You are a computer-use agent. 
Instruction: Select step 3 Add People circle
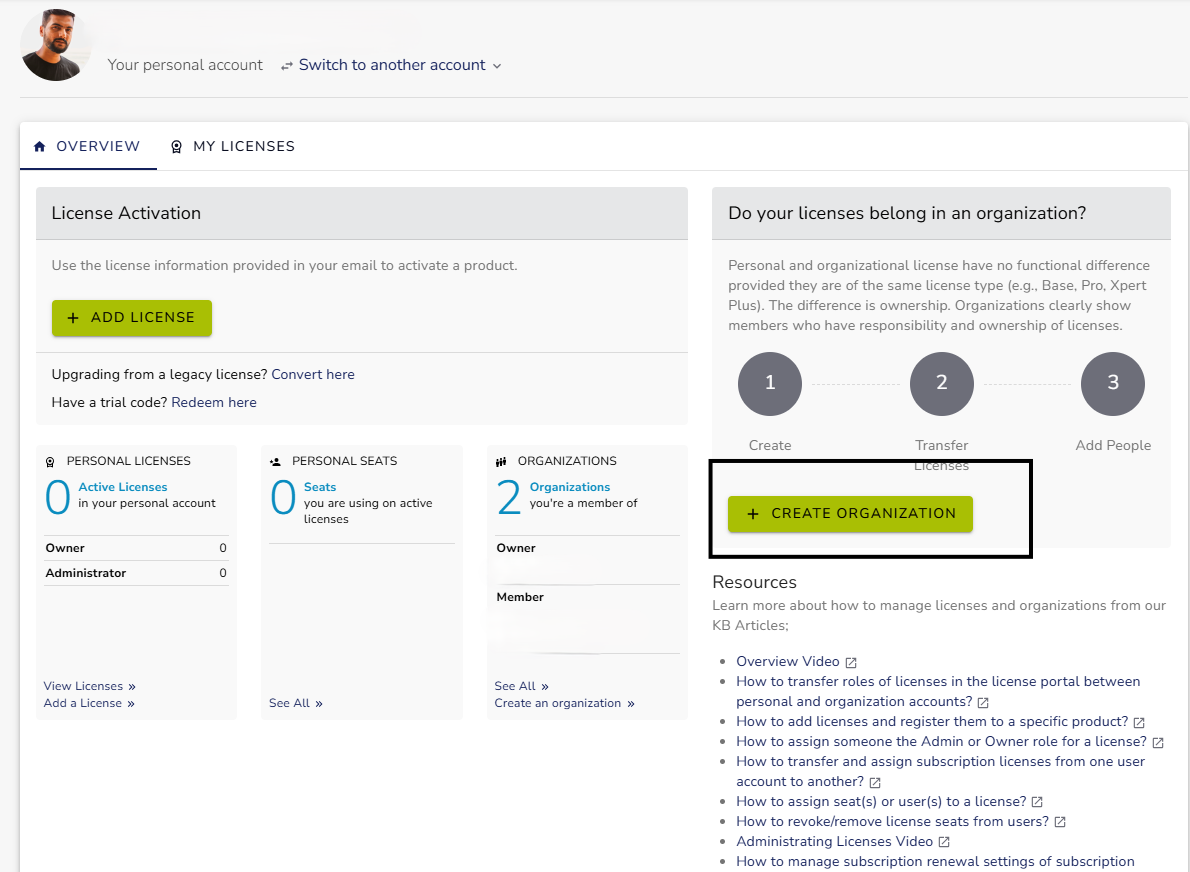coord(1113,383)
